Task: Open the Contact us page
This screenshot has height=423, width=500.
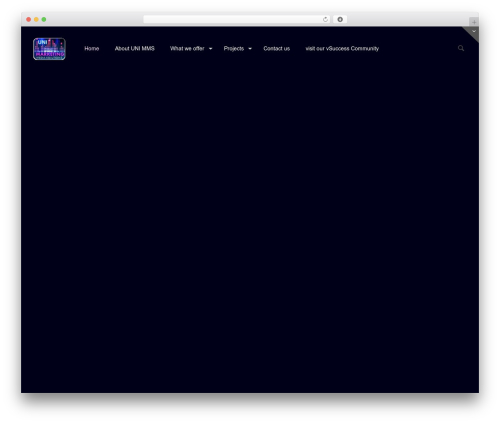Action: 277,49
